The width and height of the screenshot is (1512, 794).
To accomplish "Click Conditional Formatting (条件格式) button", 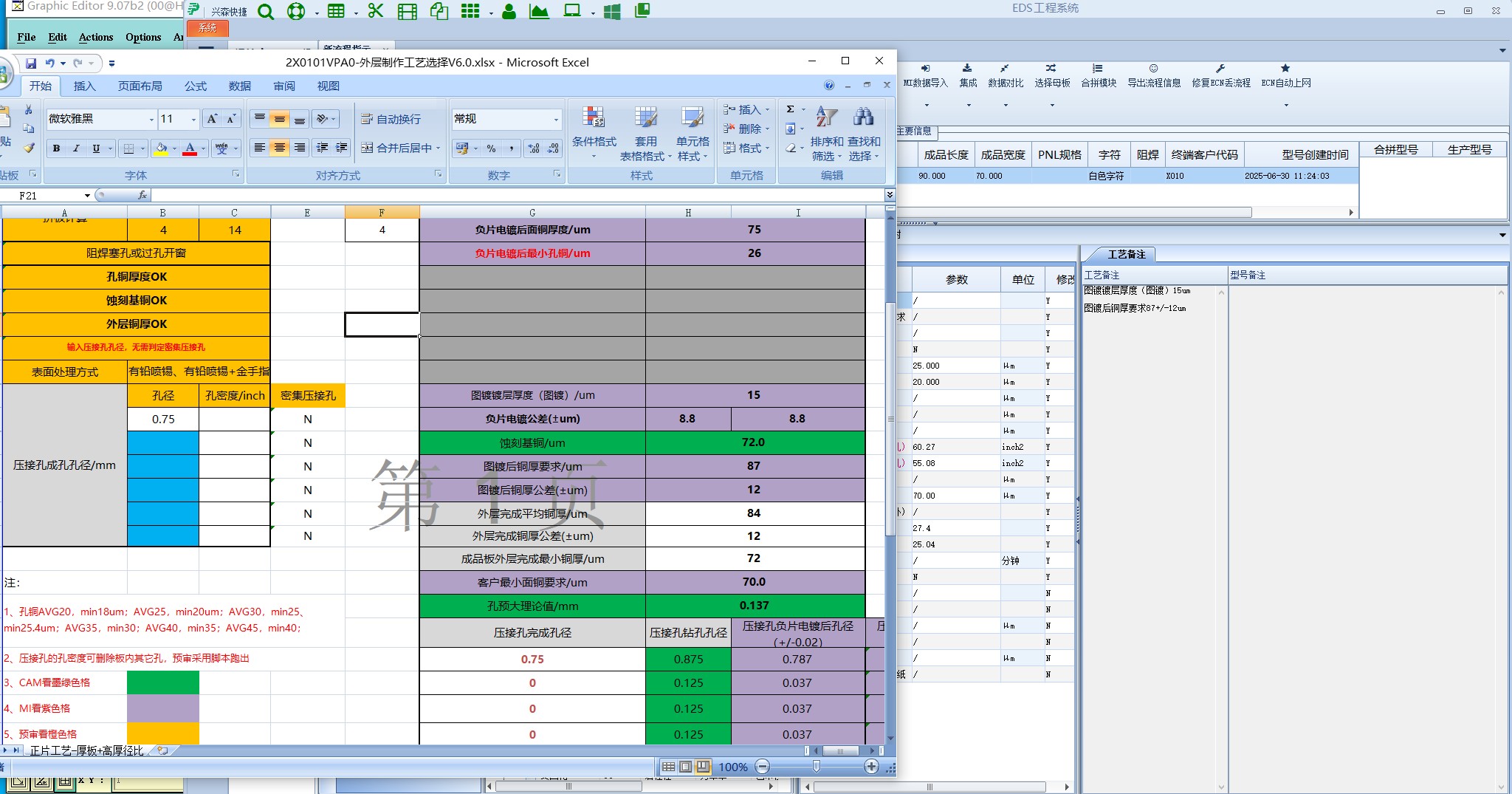I will (x=594, y=133).
